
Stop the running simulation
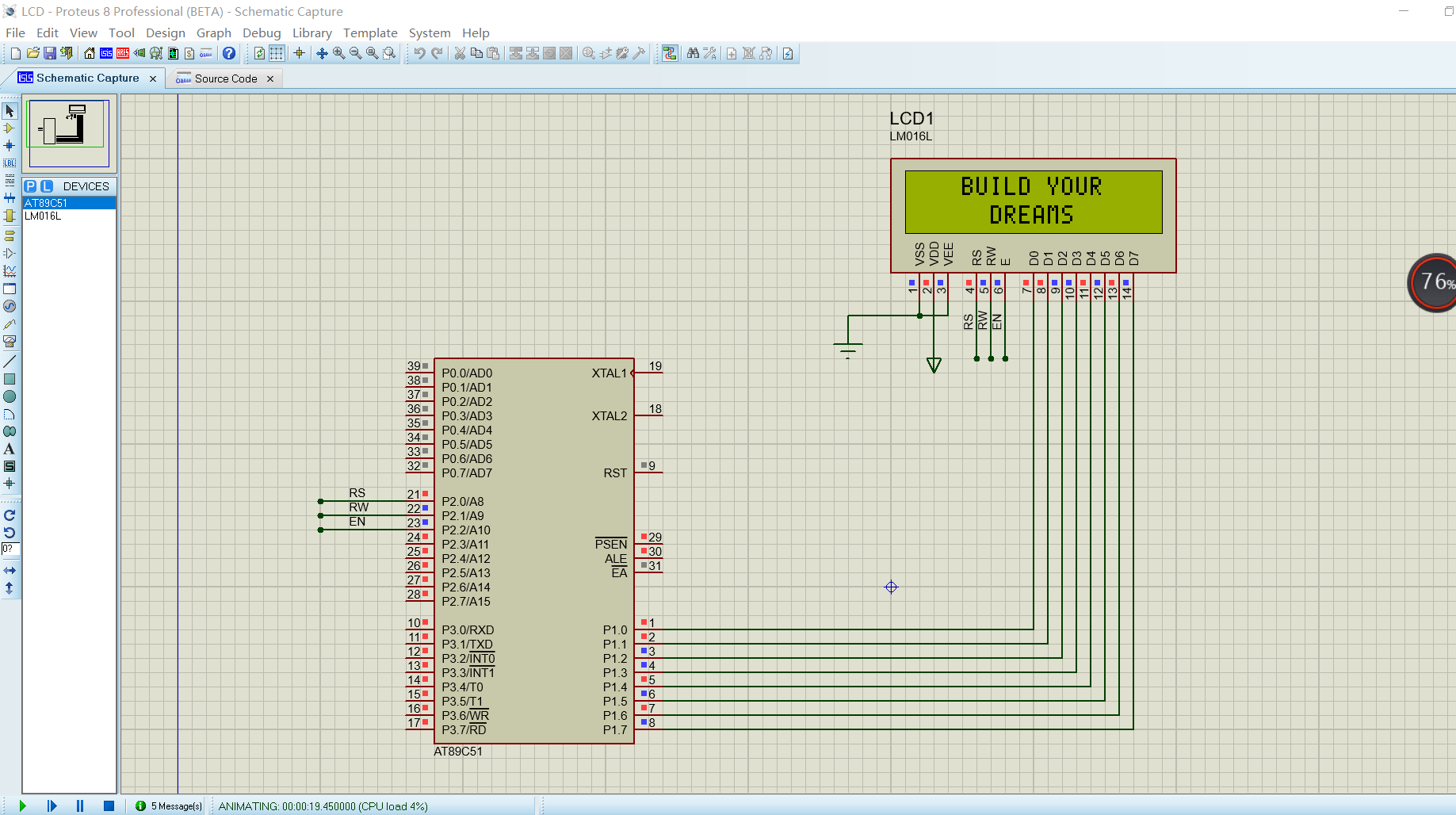[109, 805]
